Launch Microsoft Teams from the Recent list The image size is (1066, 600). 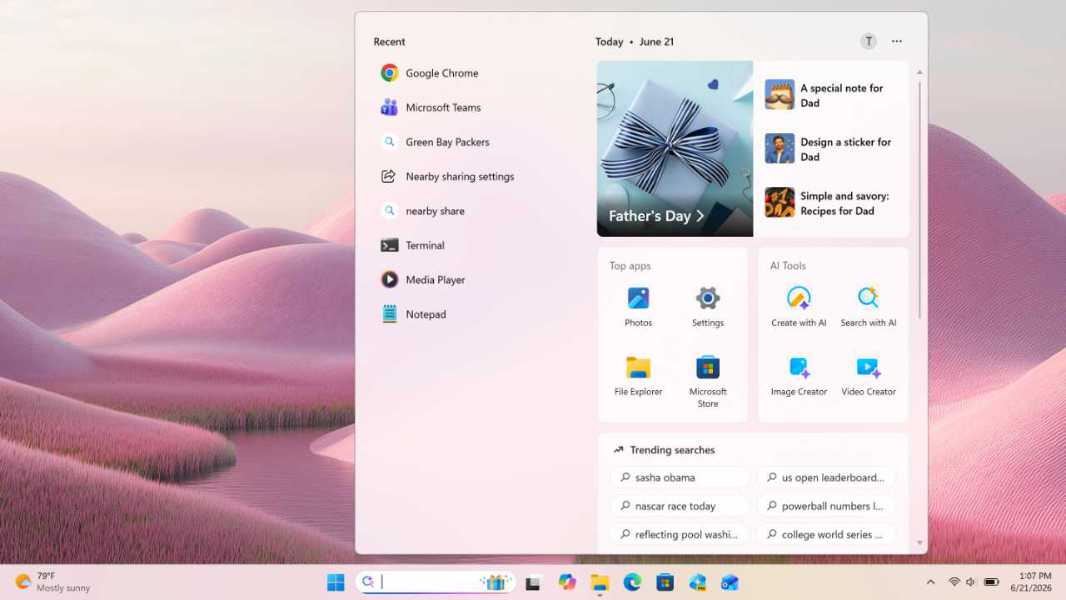[431, 107]
